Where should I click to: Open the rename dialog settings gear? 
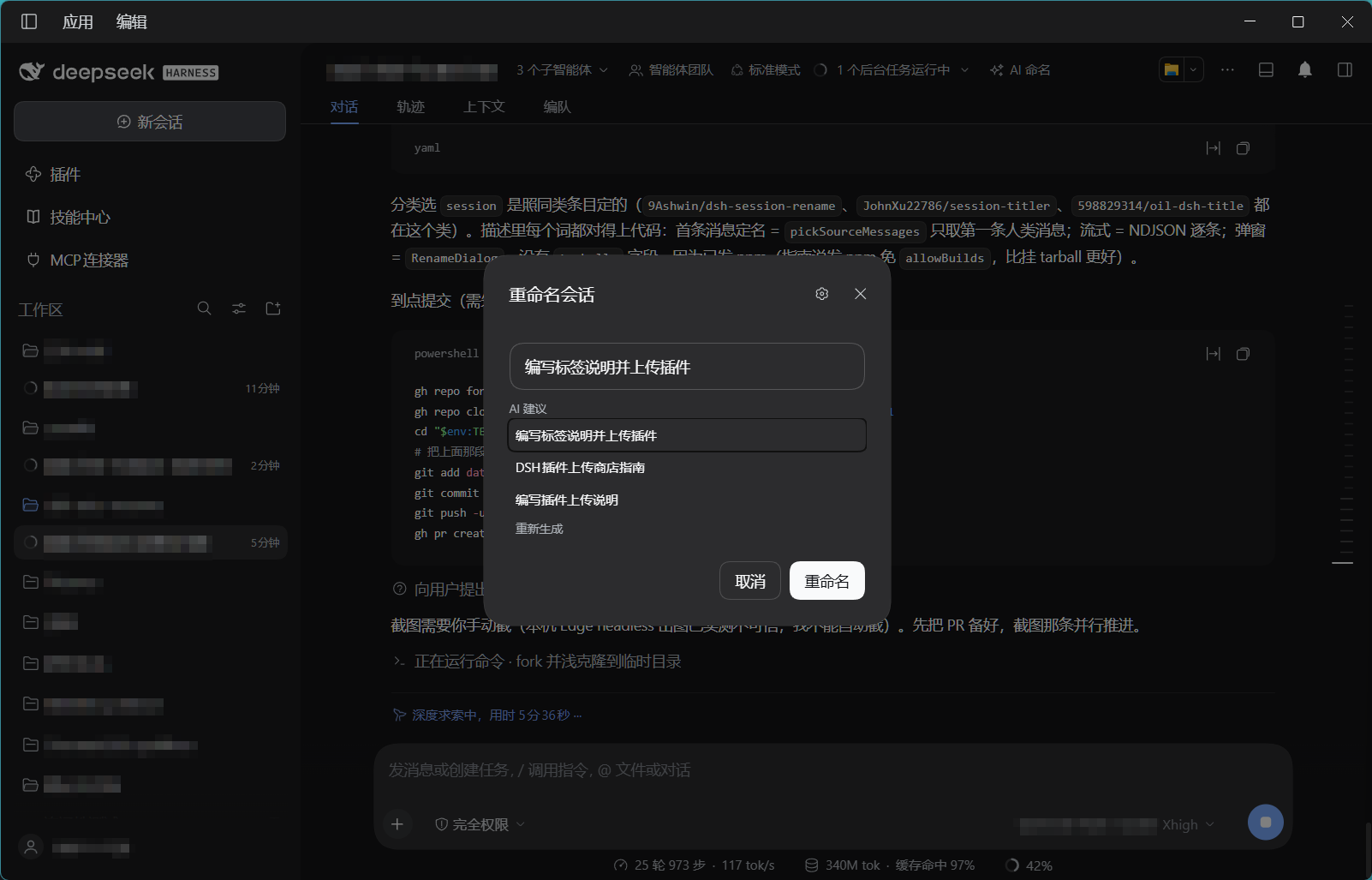point(821,294)
